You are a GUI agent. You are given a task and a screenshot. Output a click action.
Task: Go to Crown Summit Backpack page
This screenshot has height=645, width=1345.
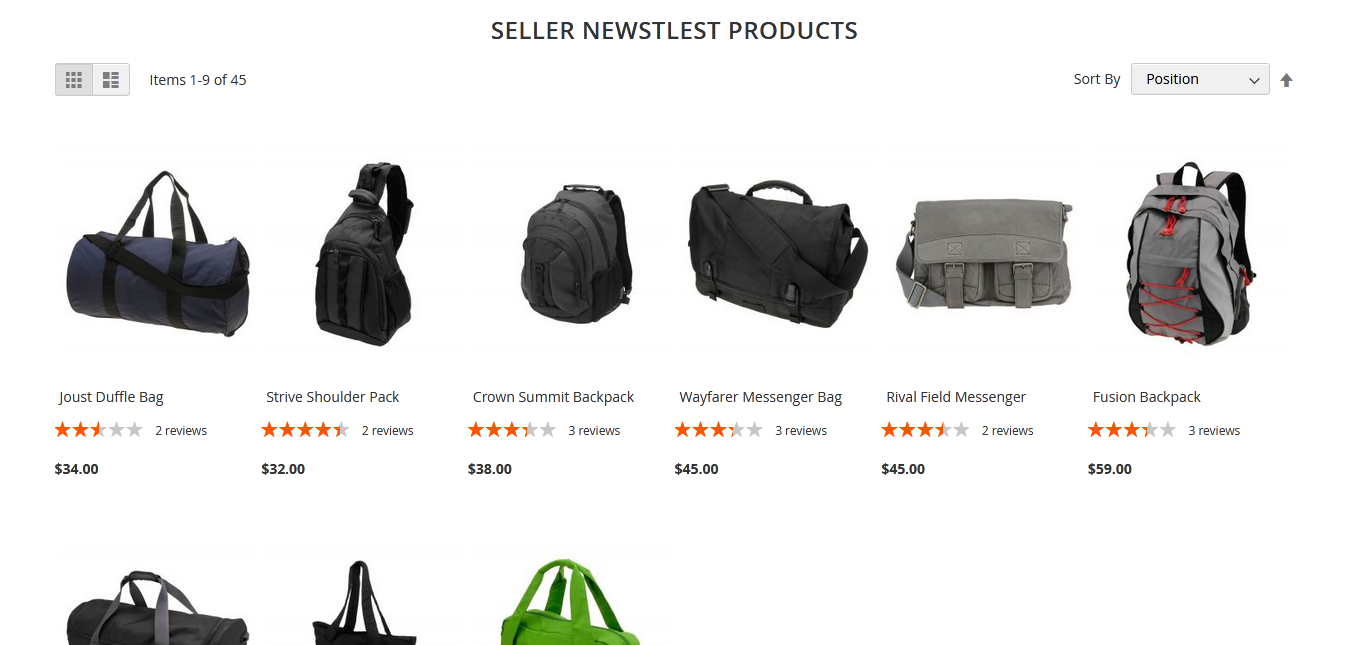click(554, 397)
